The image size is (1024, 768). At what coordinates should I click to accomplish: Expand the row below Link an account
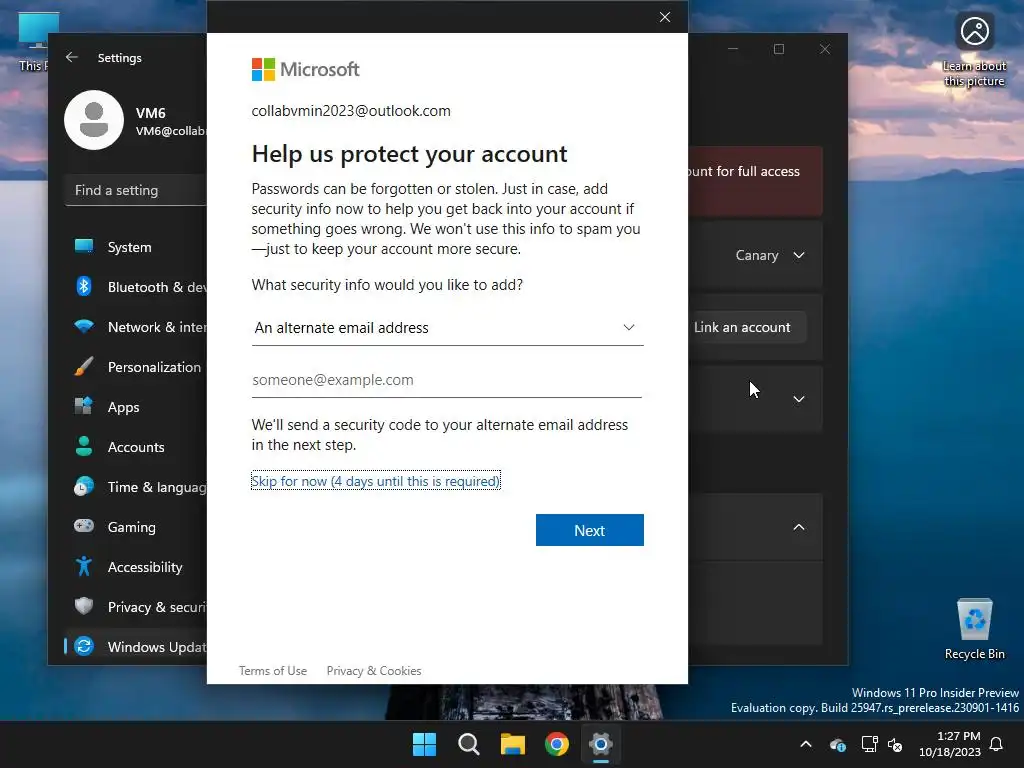click(799, 399)
